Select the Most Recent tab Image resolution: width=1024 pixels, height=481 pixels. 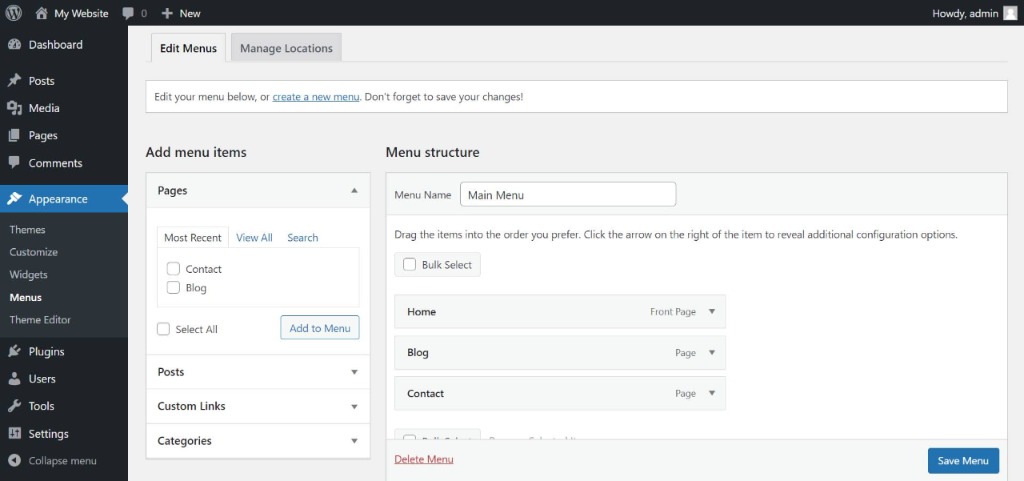point(193,238)
